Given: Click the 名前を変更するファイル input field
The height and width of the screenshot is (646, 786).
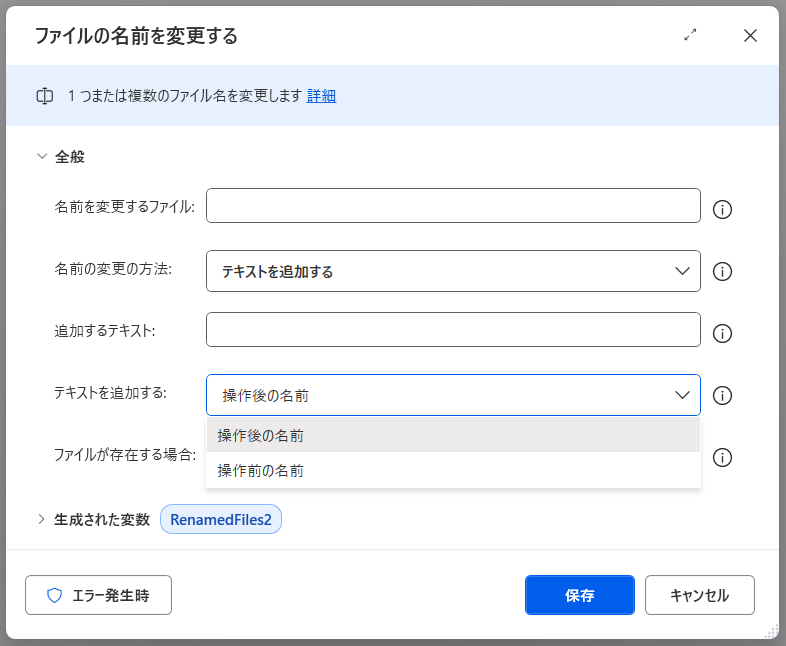Looking at the screenshot, I should point(452,206).
